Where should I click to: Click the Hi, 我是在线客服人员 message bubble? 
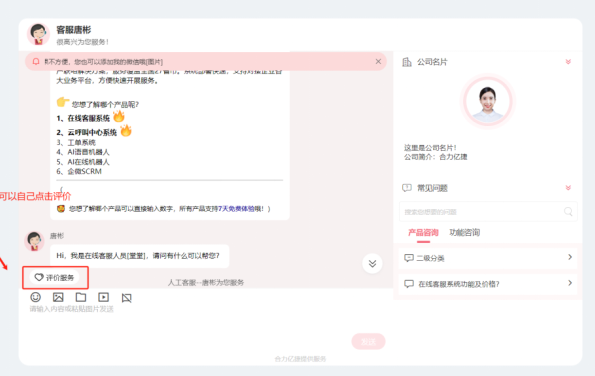click(x=140, y=256)
